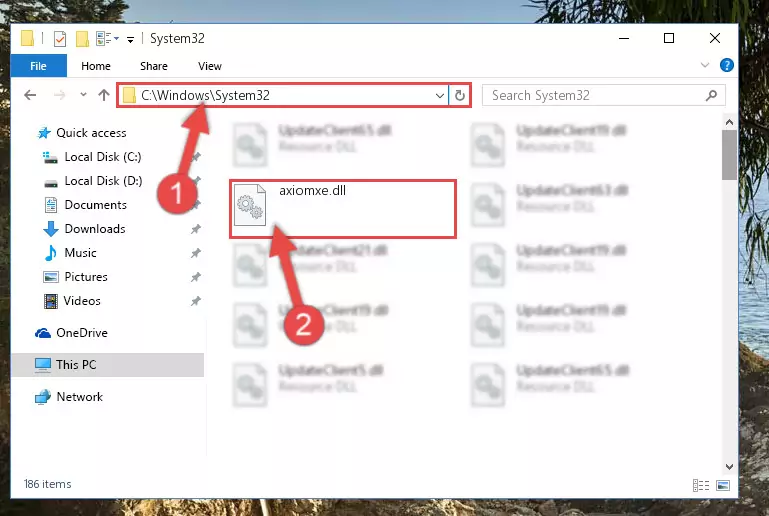Open the recent locations dropdown
769x516 pixels.
(x=83, y=95)
